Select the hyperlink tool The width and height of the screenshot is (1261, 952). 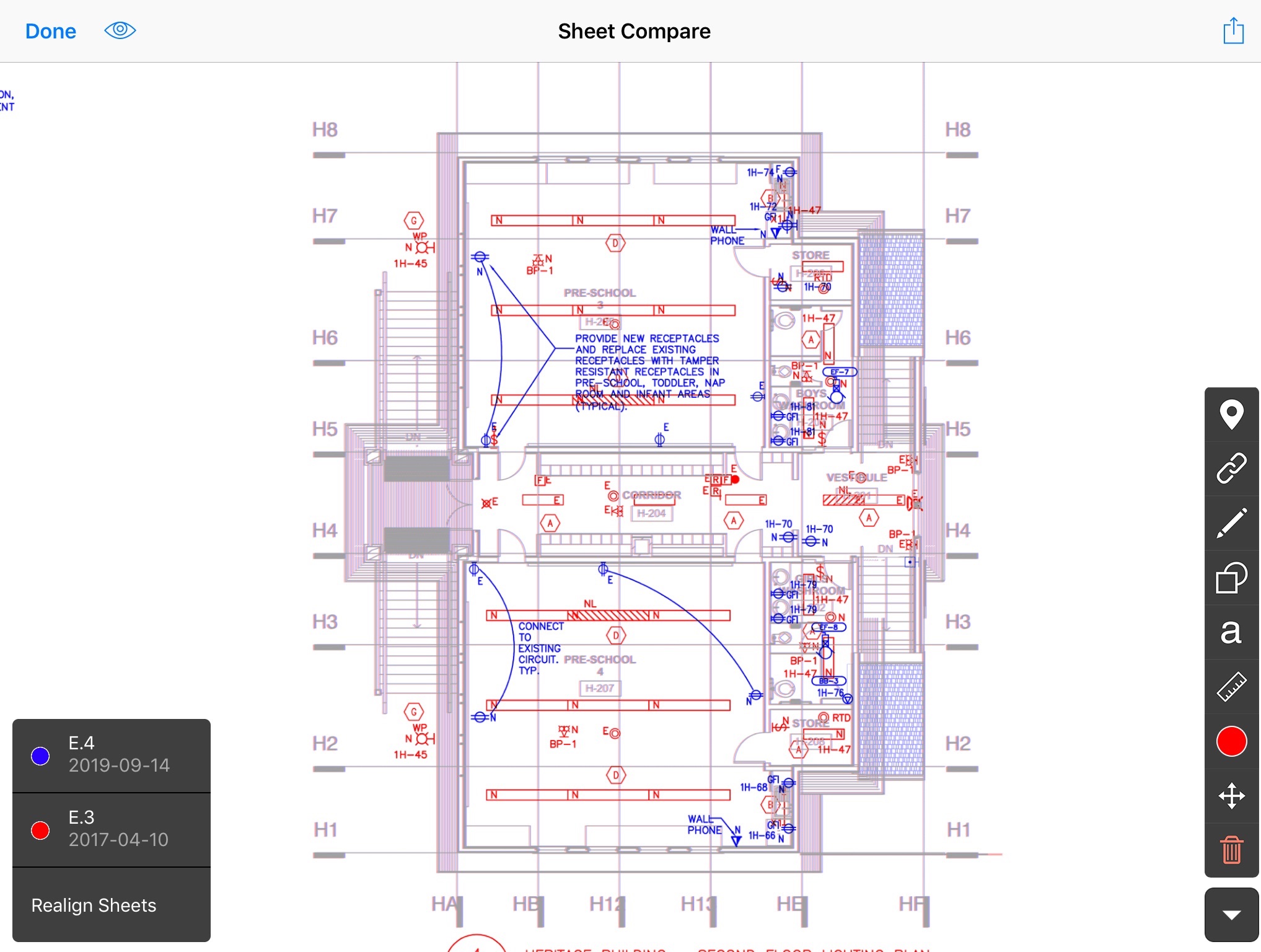1231,469
